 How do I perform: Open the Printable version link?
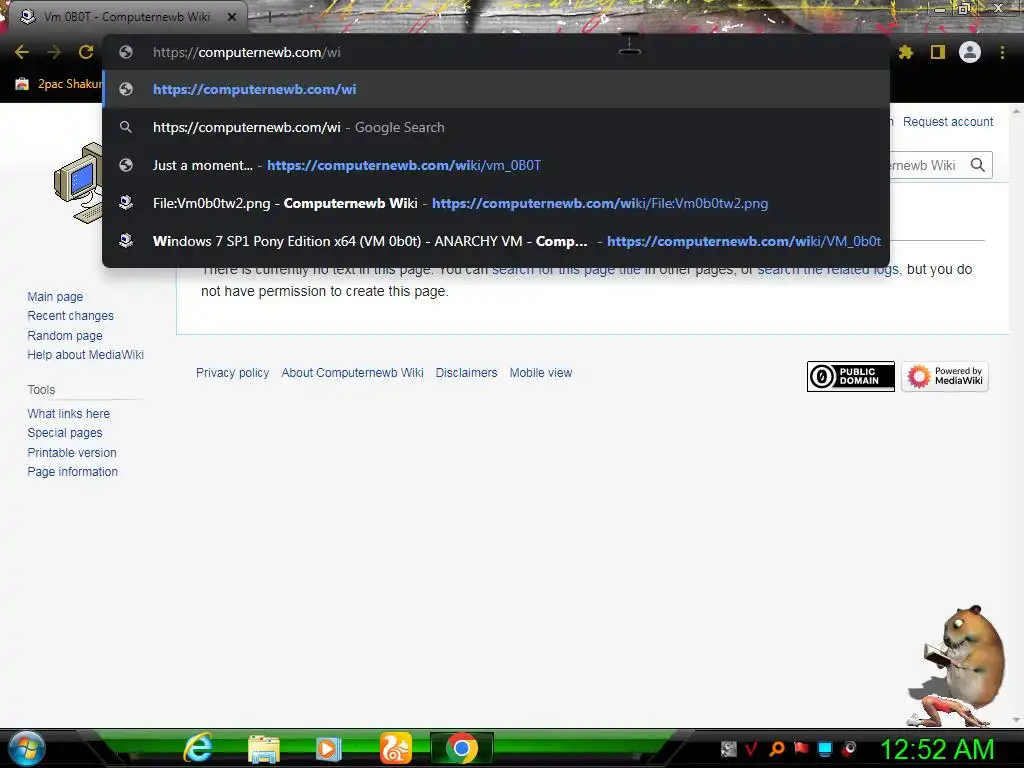click(x=72, y=453)
